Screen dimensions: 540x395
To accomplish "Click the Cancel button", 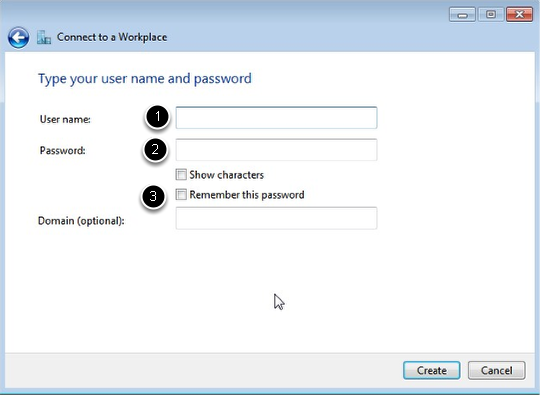I will coord(497,370).
